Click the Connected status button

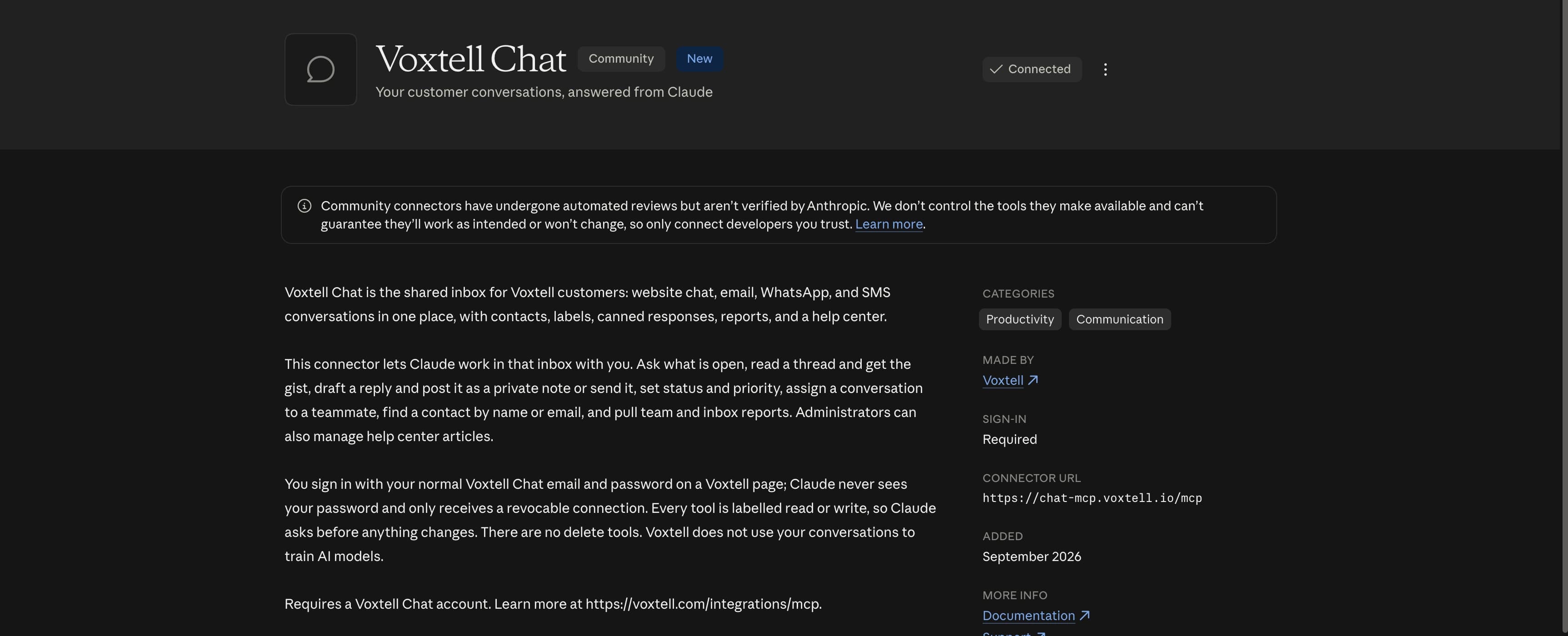(1032, 70)
